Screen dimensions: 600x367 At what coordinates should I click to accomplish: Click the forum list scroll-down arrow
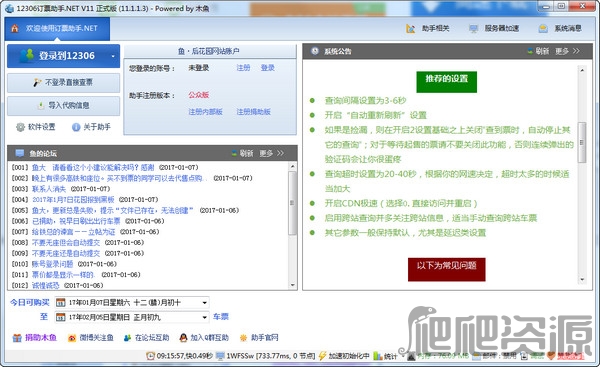coord(292,285)
